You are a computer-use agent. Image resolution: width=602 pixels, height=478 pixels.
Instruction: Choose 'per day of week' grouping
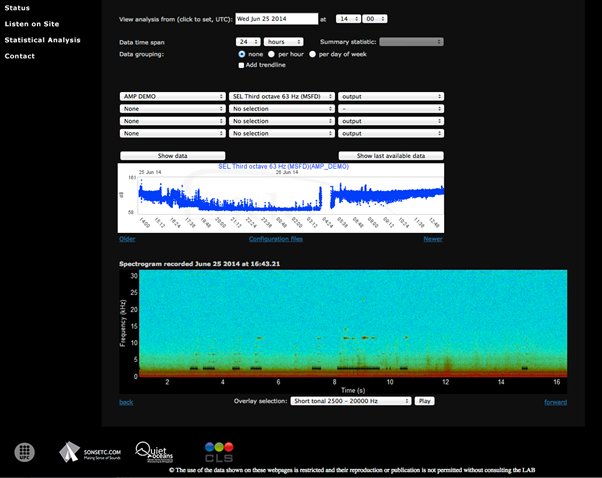[313, 54]
